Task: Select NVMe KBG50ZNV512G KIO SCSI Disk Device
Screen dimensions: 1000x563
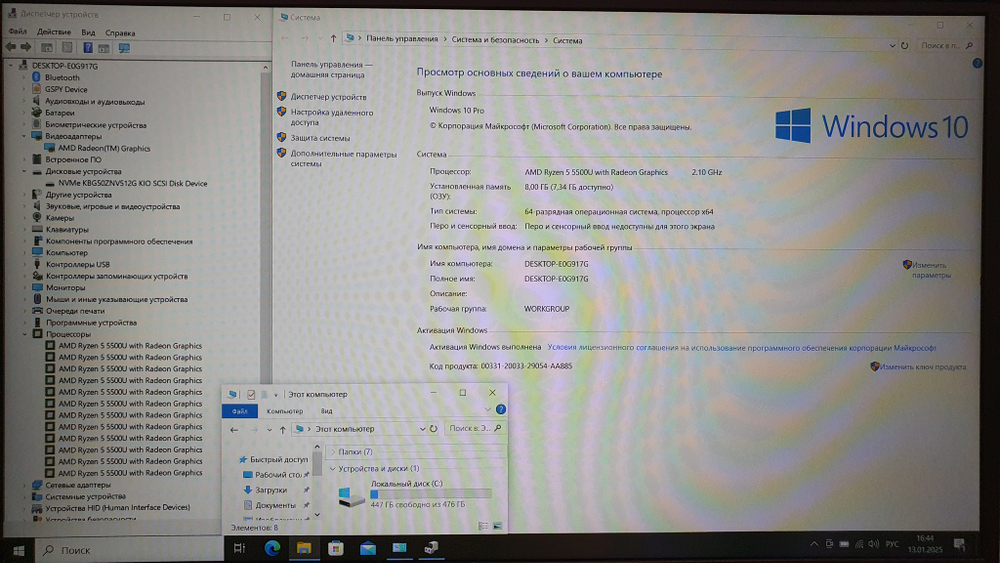Action: 133,183
